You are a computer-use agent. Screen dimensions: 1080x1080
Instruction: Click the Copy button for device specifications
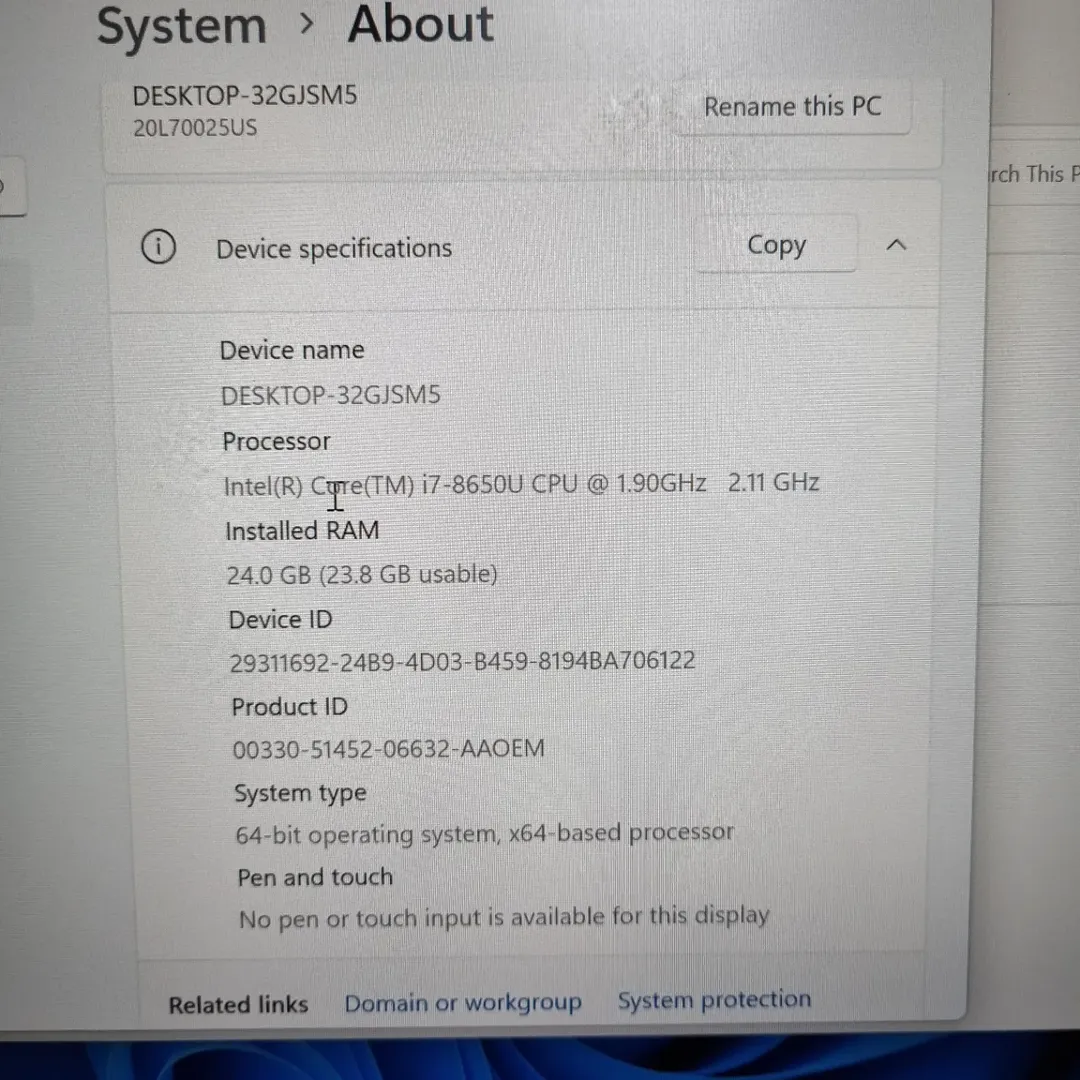(776, 244)
